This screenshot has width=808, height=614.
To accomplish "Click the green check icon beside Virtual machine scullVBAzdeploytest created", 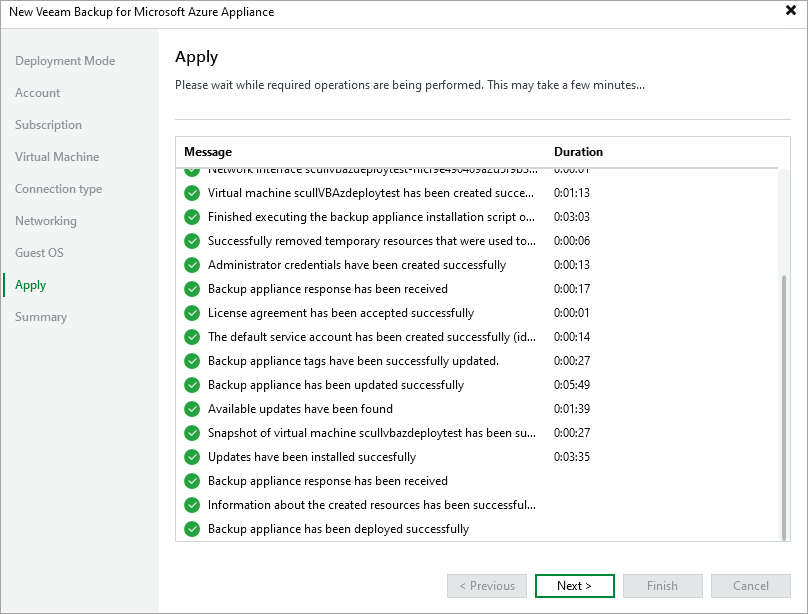I will point(192,193).
